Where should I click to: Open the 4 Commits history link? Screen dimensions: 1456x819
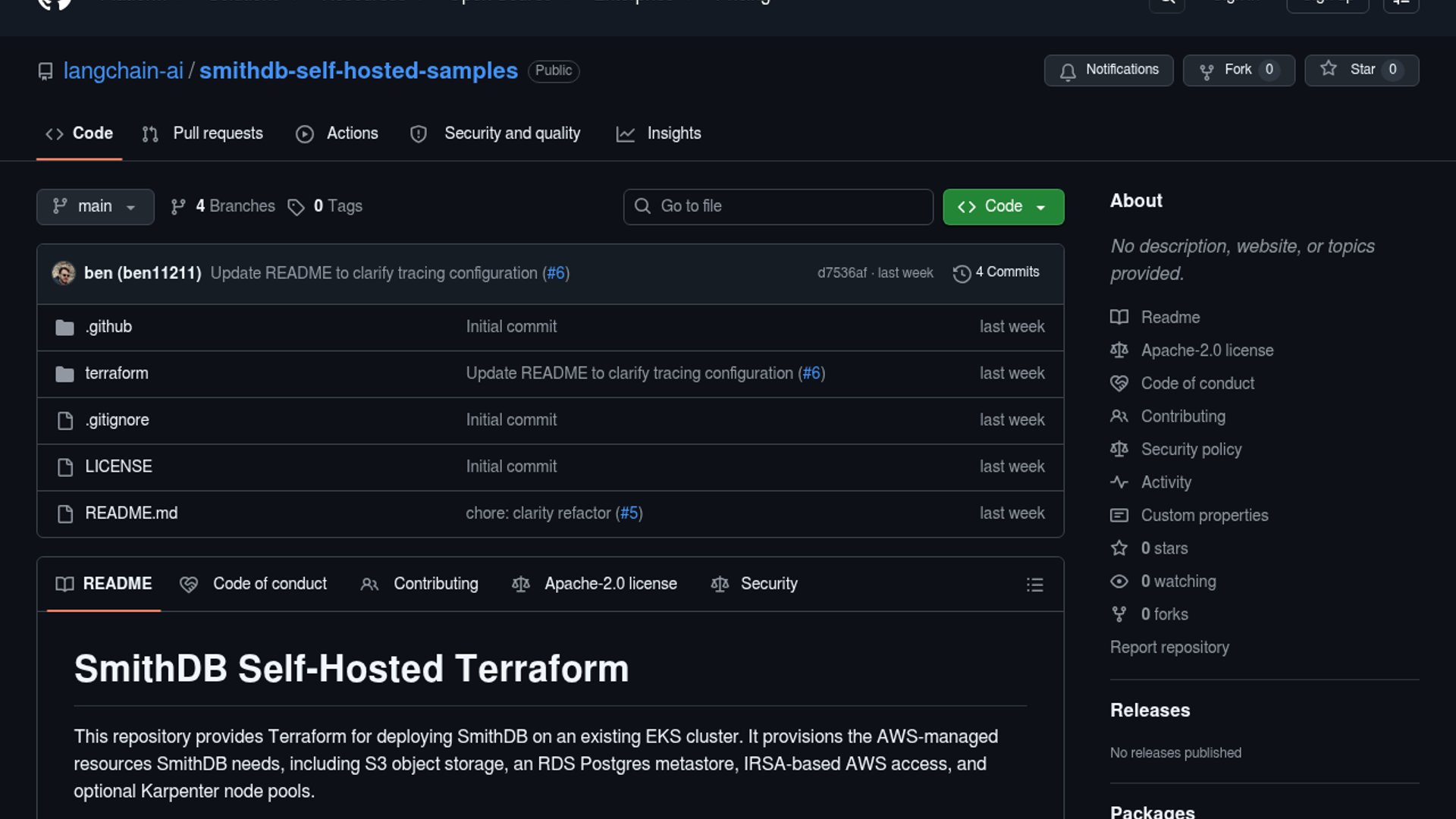pyautogui.click(x=996, y=272)
